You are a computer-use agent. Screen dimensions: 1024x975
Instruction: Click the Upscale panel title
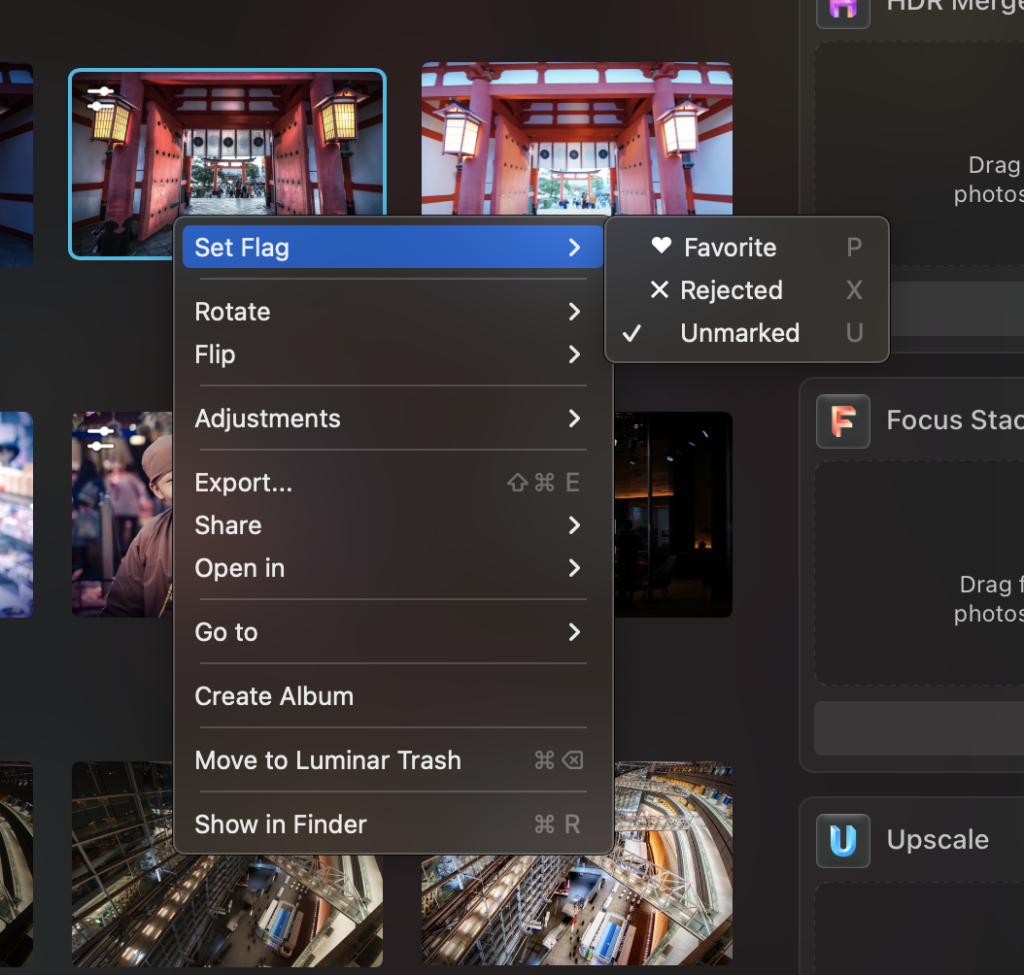937,840
